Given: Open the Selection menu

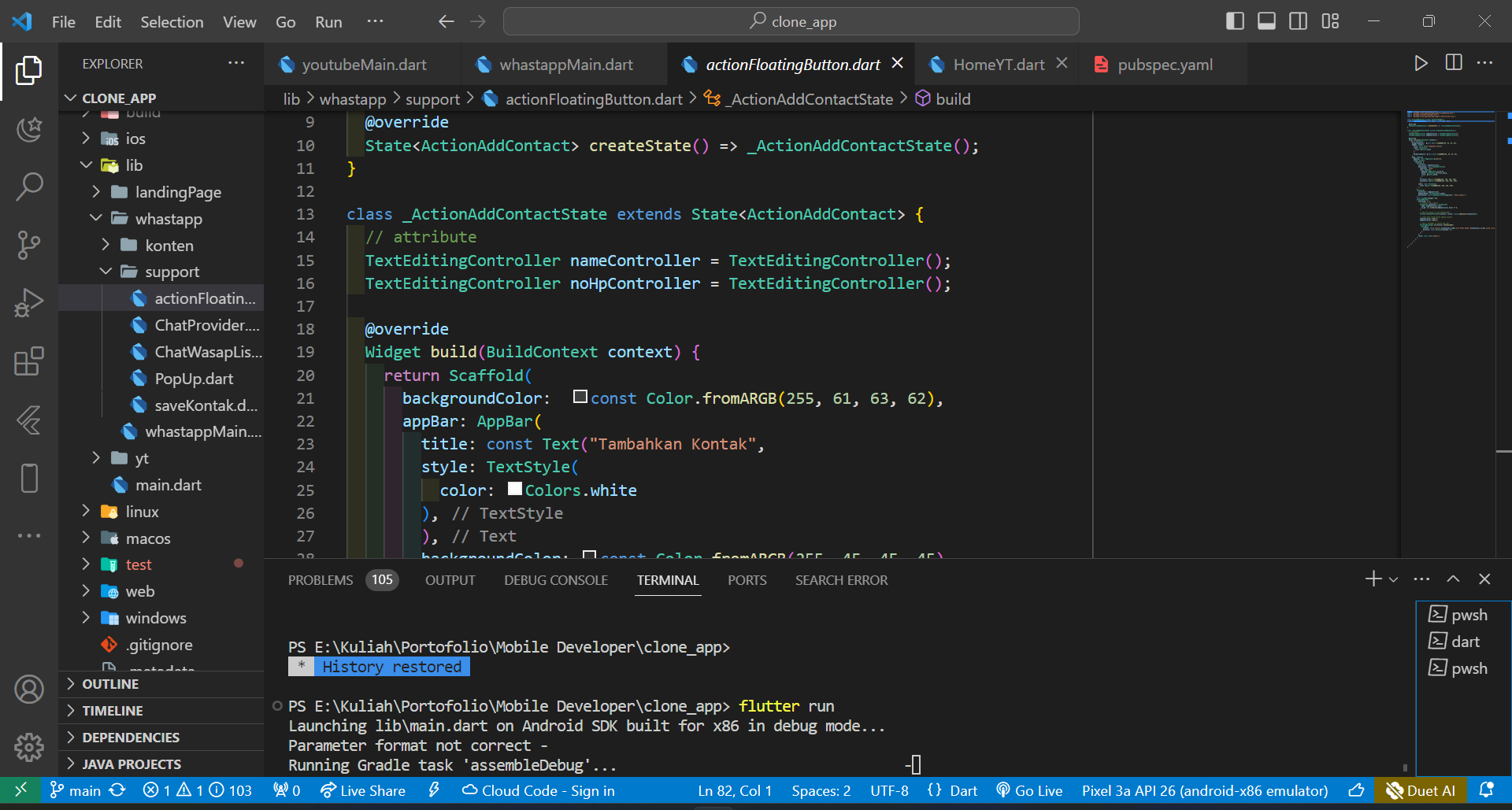Looking at the screenshot, I should pos(172,22).
